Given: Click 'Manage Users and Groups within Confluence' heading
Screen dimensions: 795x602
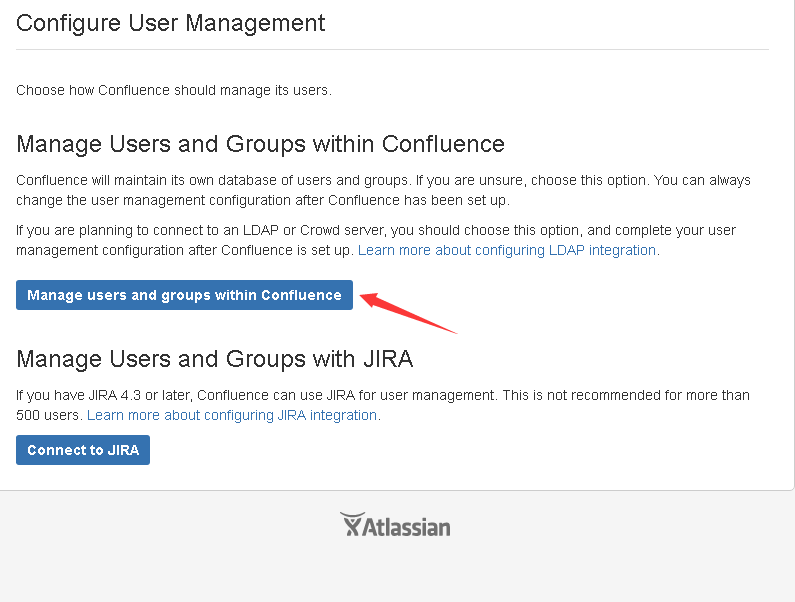Looking at the screenshot, I should point(261,144).
